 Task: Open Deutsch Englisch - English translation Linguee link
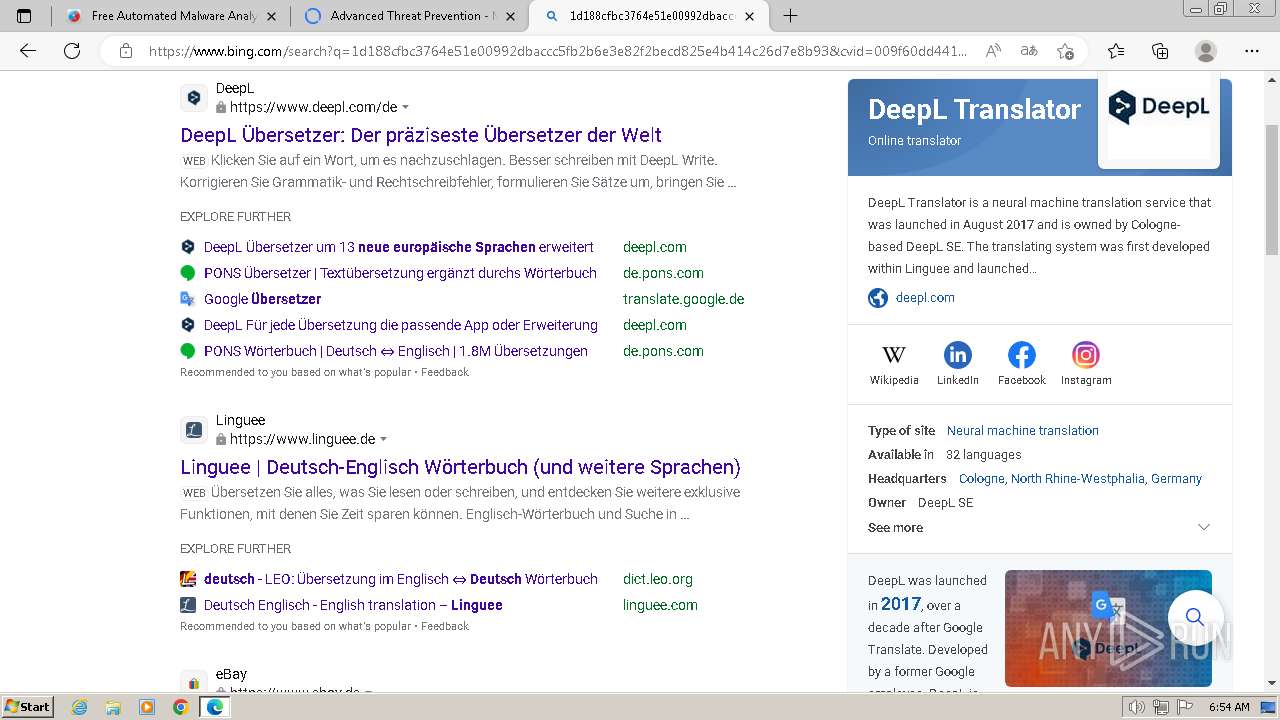pos(353,605)
